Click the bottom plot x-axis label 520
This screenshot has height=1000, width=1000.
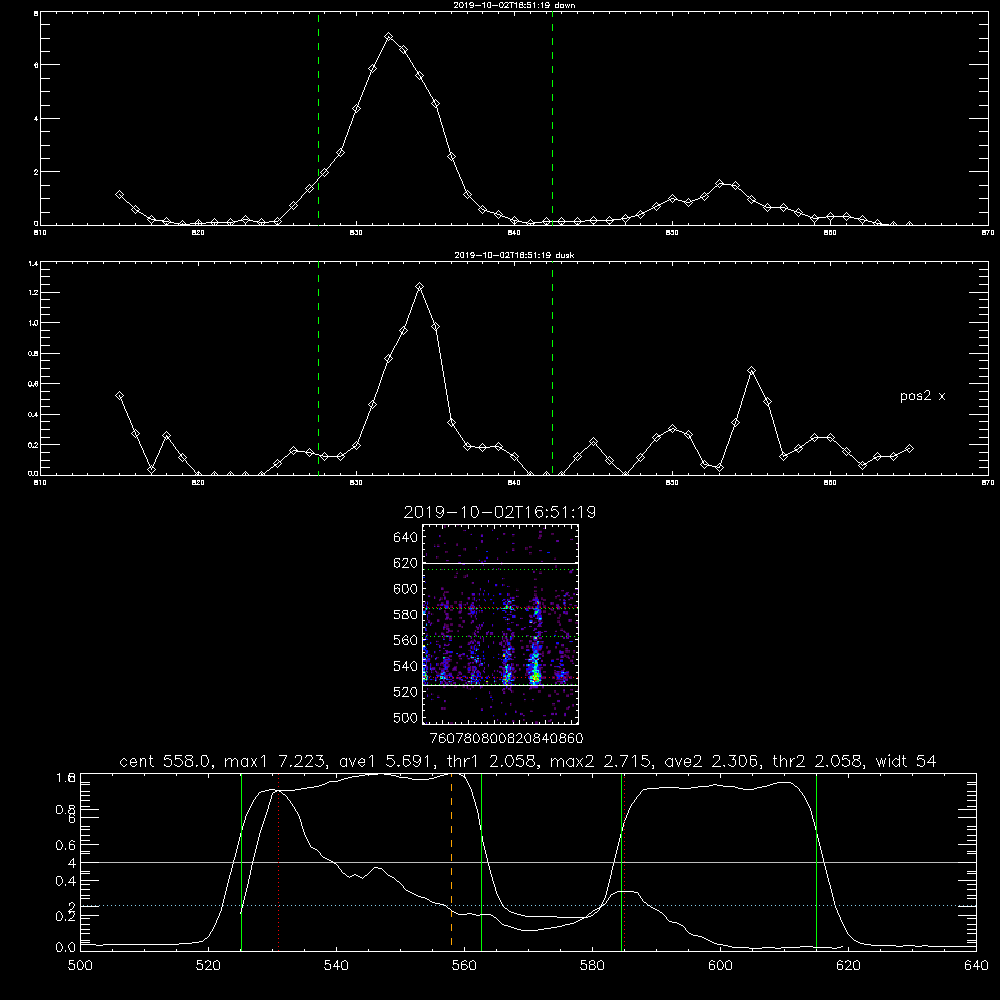tap(208, 966)
